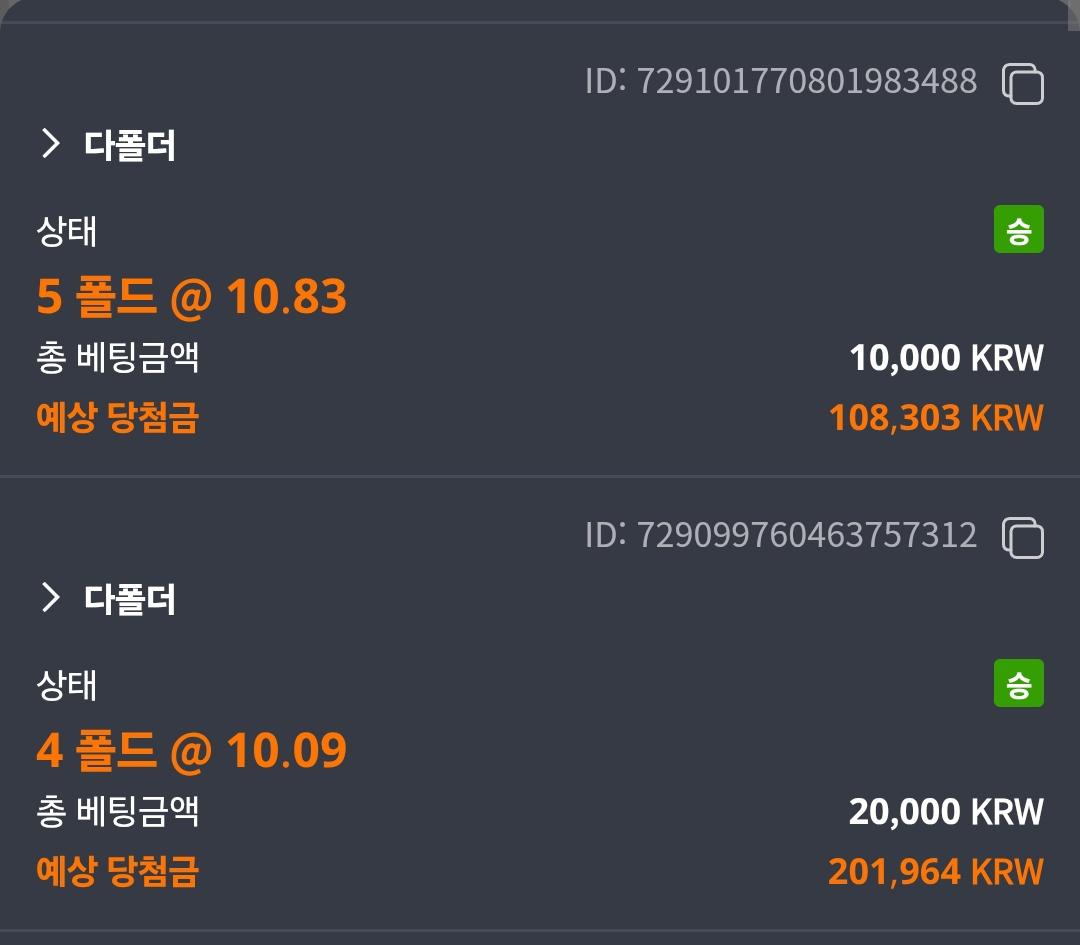Click the green 승 badge on first bet
Screen dimensions: 1080x945
1019,229
